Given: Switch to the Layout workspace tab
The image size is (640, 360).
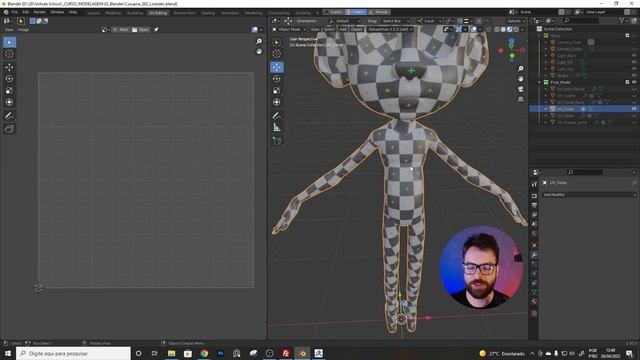Looking at the screenshot, I should [93, 13].
